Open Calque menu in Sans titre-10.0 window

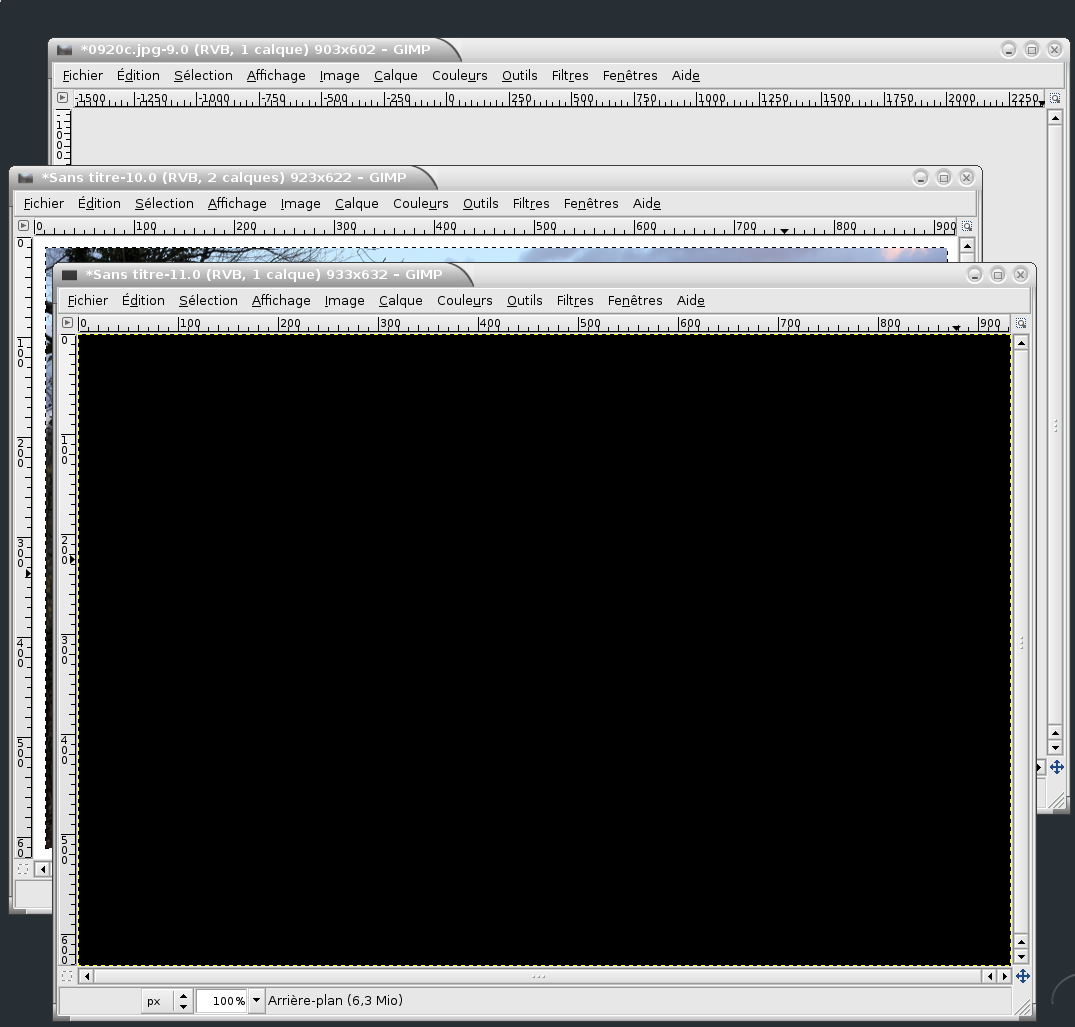click(356, 203)
